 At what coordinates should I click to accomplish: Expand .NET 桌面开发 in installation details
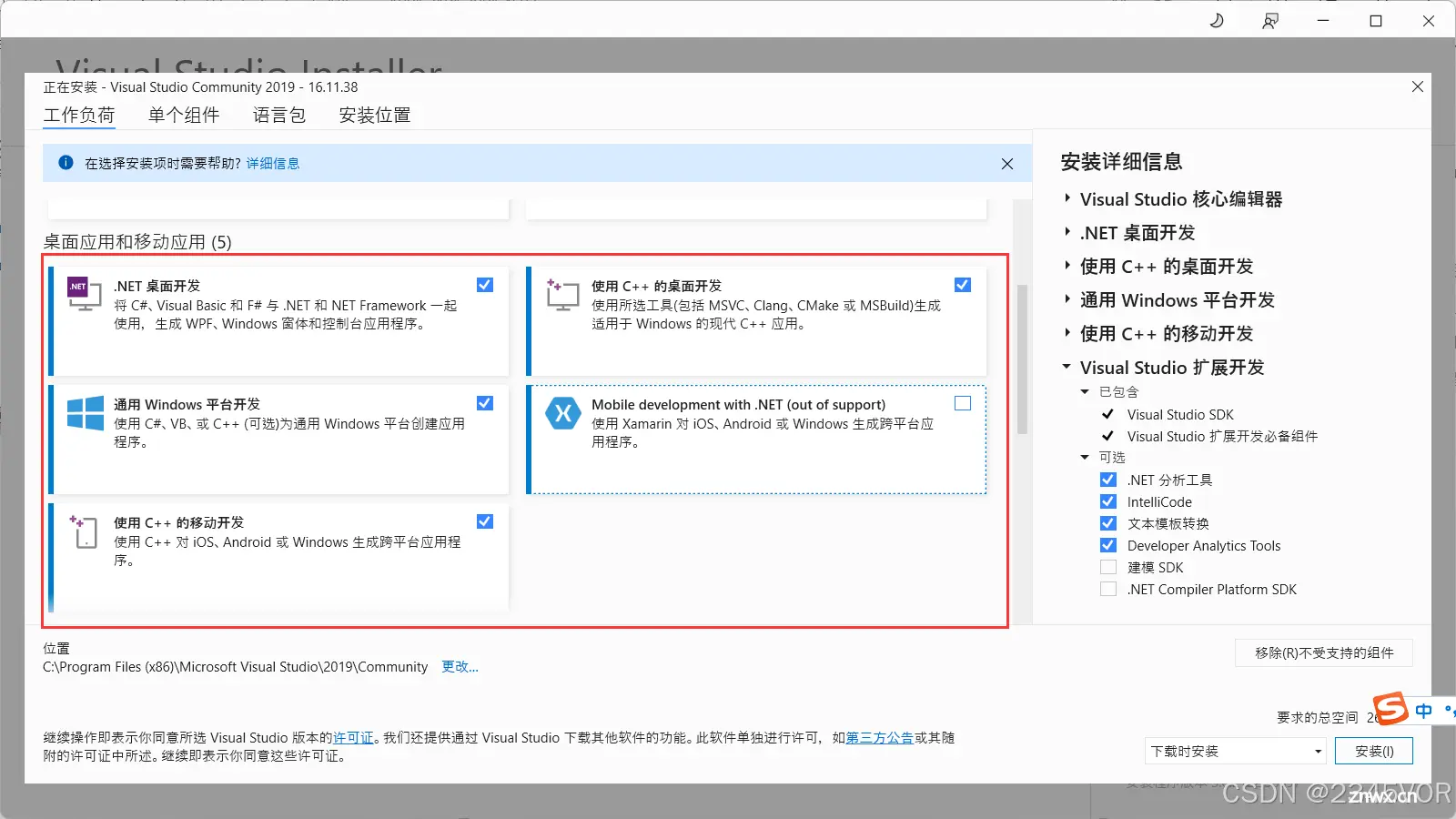(1067, 232)
